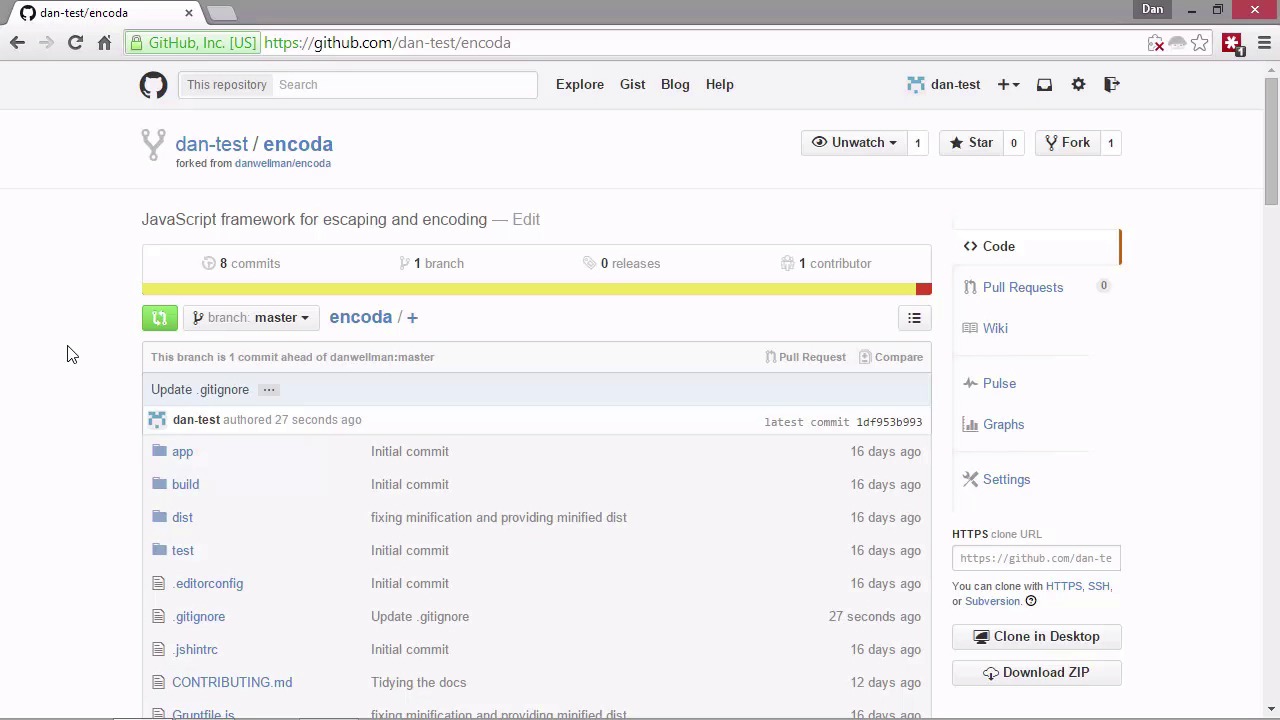Click the file list view icon
Viewport: 1280px width, 720px height.
coord(914,318)
